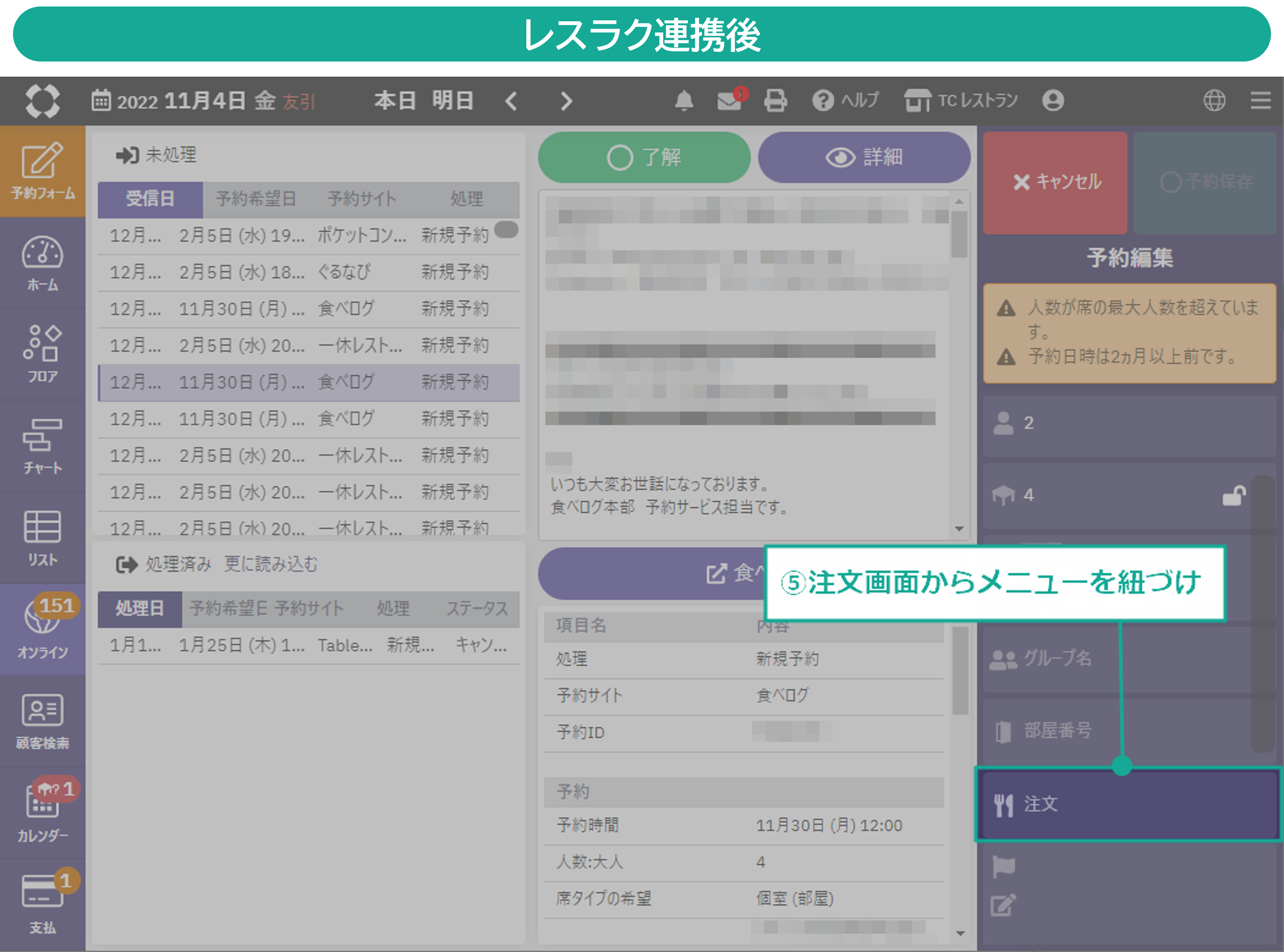This screenshot has width=1284, height=952.
Task: Click the details table scrollbar thumb
Action: (960, 671)
